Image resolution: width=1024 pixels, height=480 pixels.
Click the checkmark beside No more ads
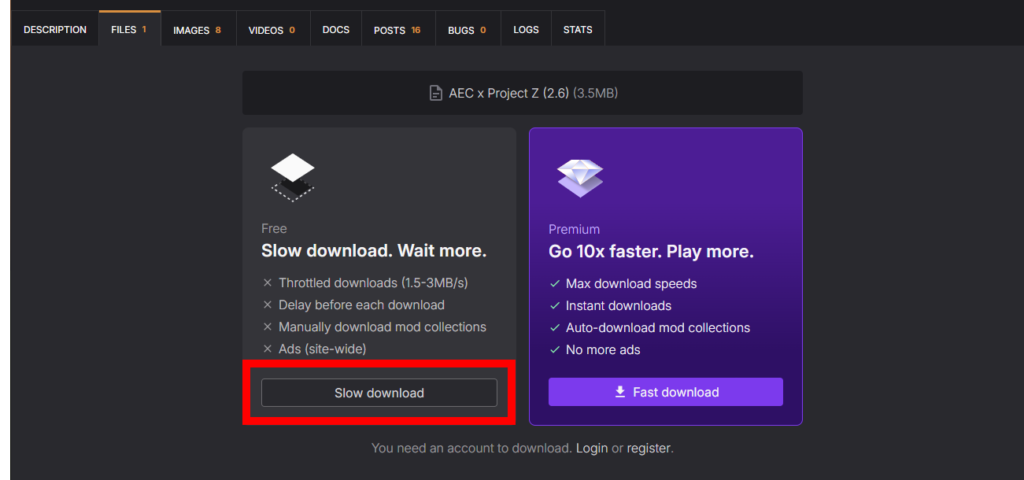555,350
